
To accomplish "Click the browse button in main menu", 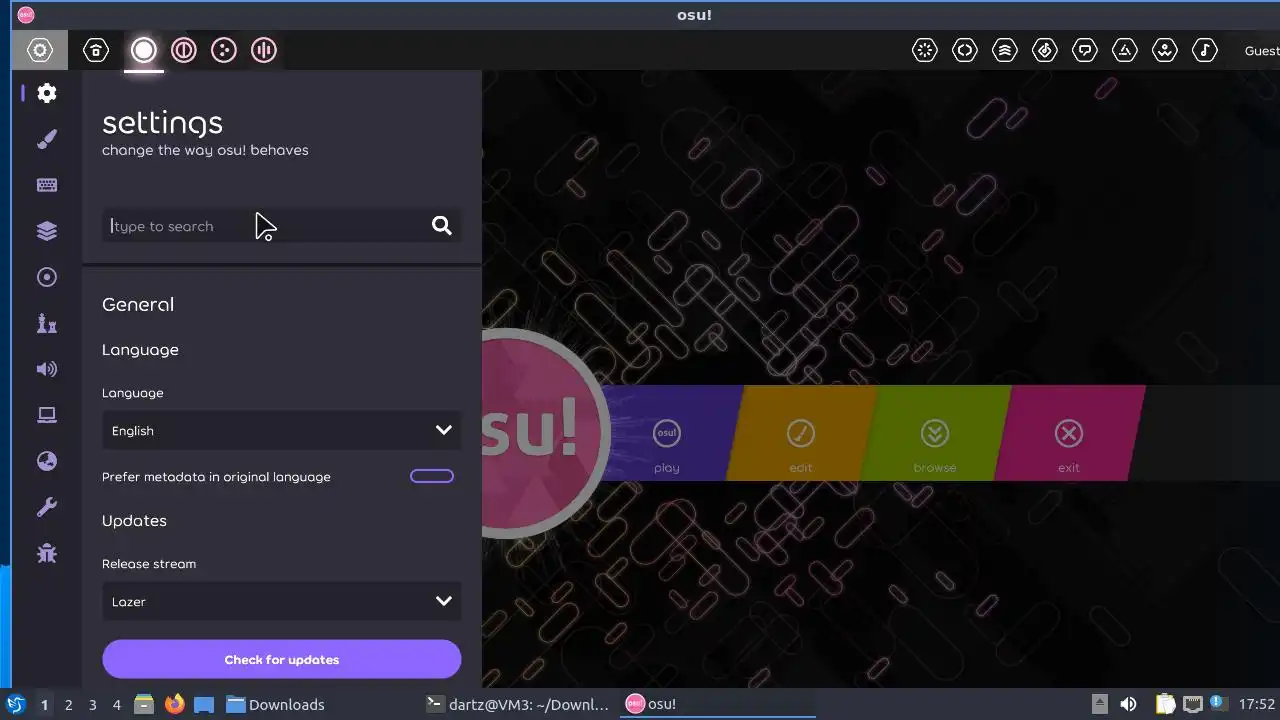I will 935,433.
